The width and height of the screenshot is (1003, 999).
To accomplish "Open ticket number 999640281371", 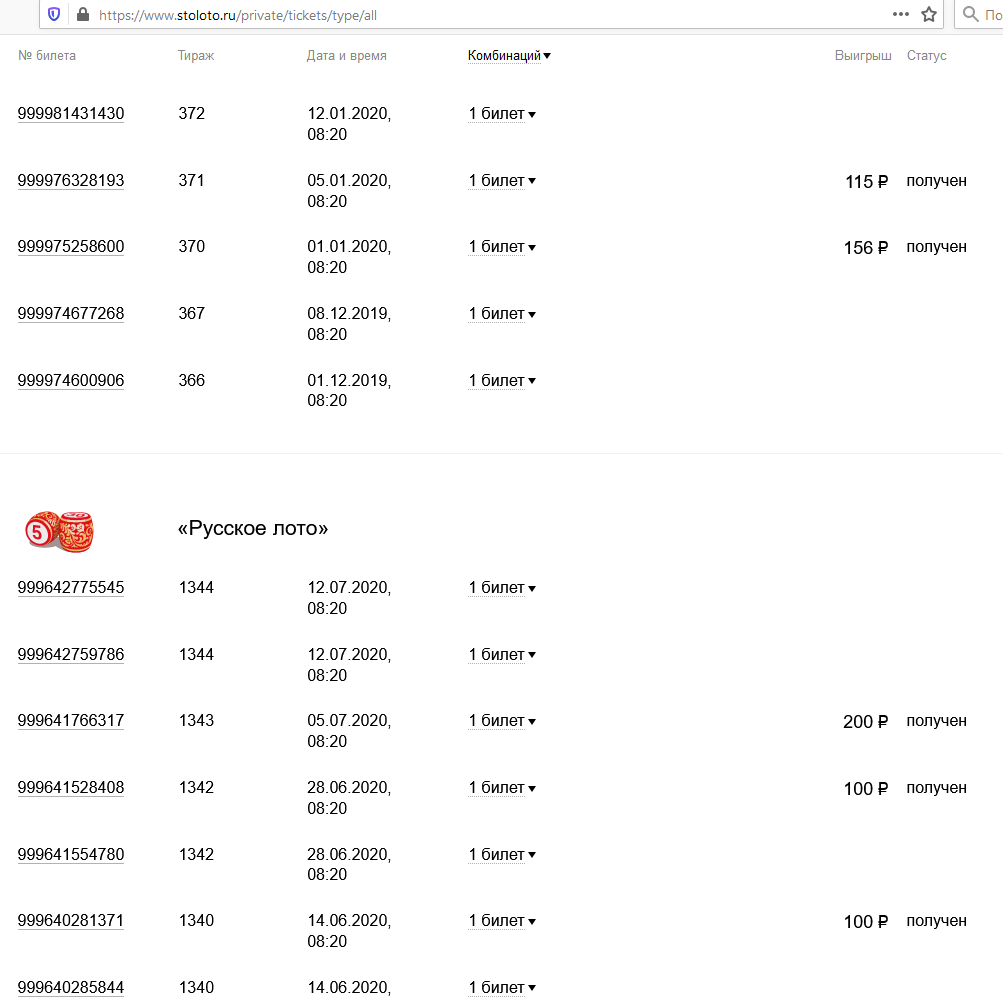I will (71, 921).
